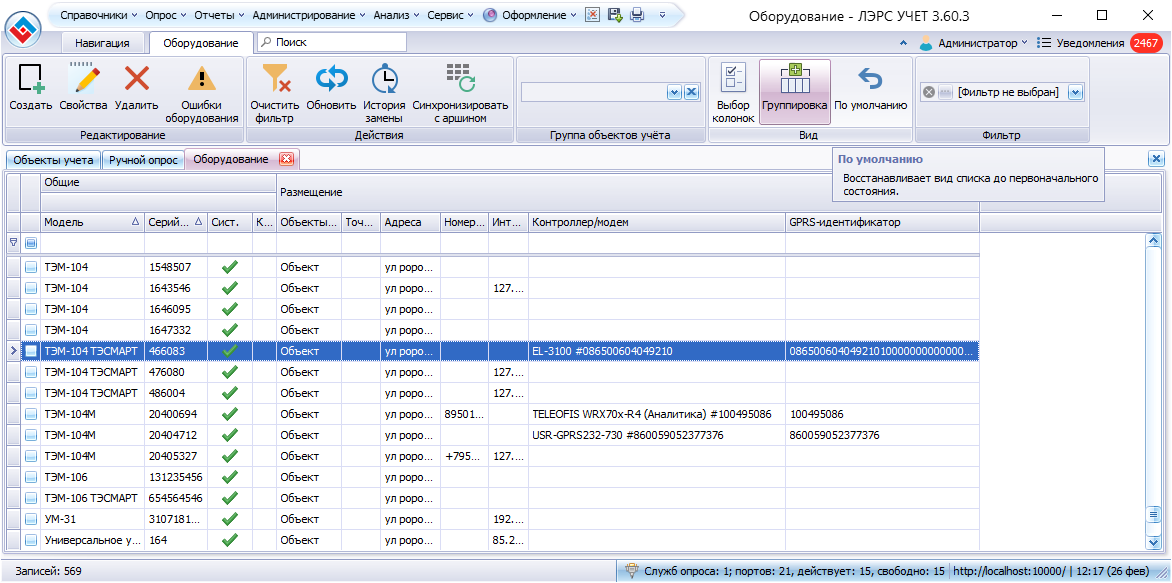The image size is (1172, 583).
Task: Click Очистить фильтр funnel icon
Action: coord(275,78)
